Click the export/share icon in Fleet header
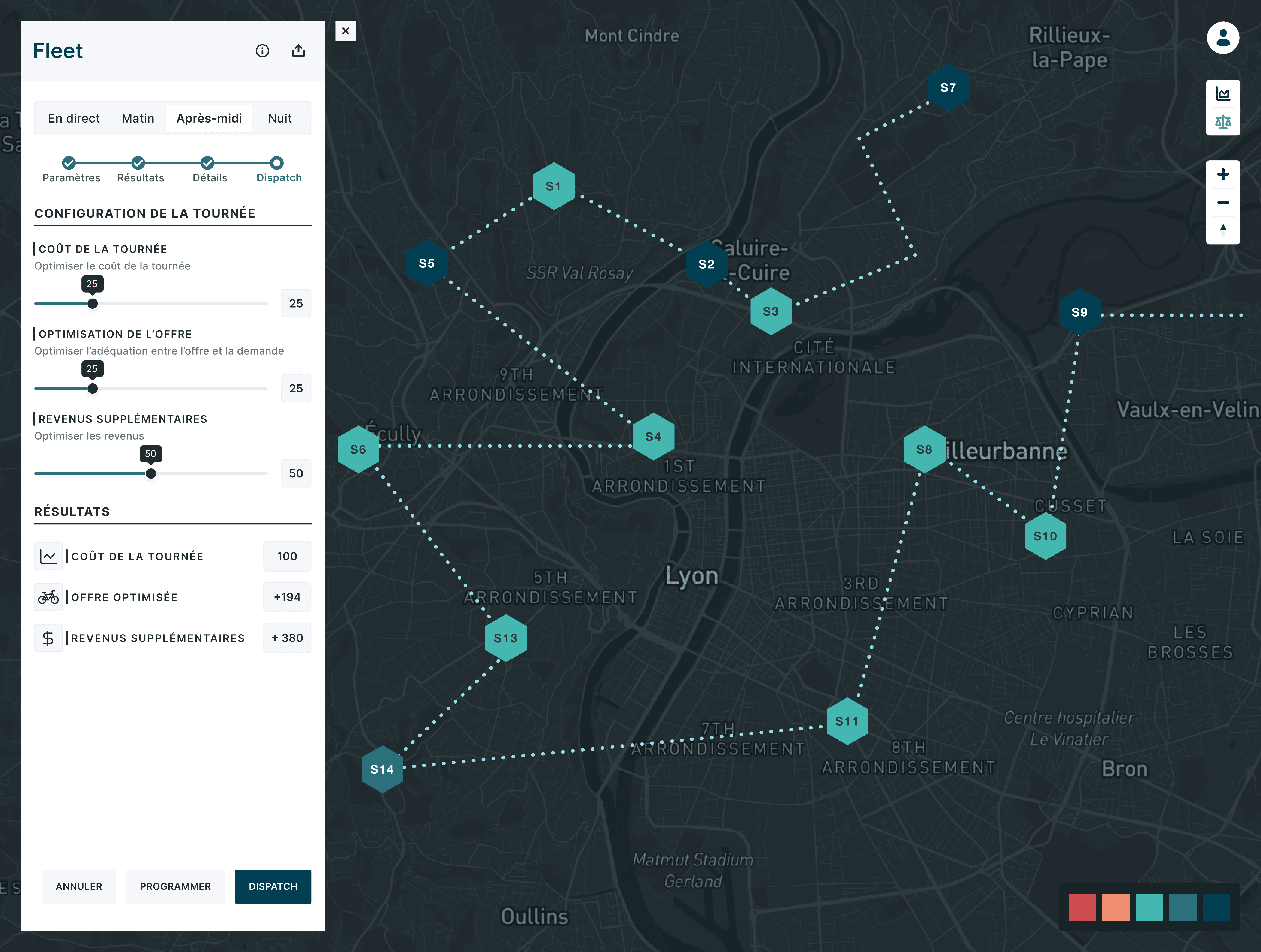The height and width of the screenshot is (952, 1261). point(298,51)
